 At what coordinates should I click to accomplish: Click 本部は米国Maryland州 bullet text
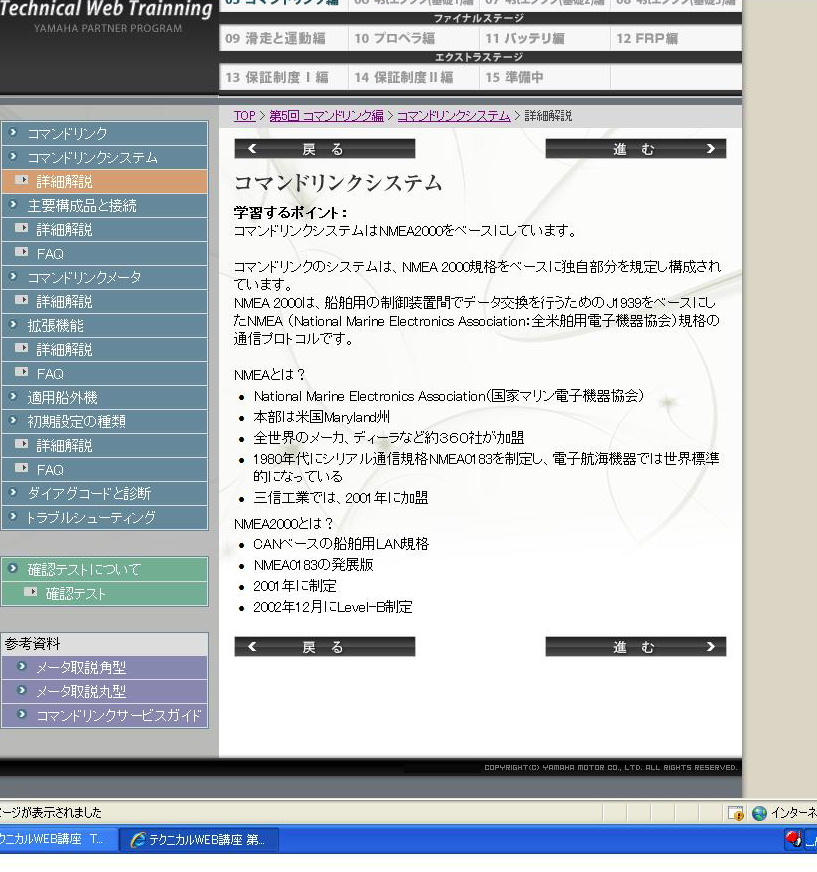point(321,417)
